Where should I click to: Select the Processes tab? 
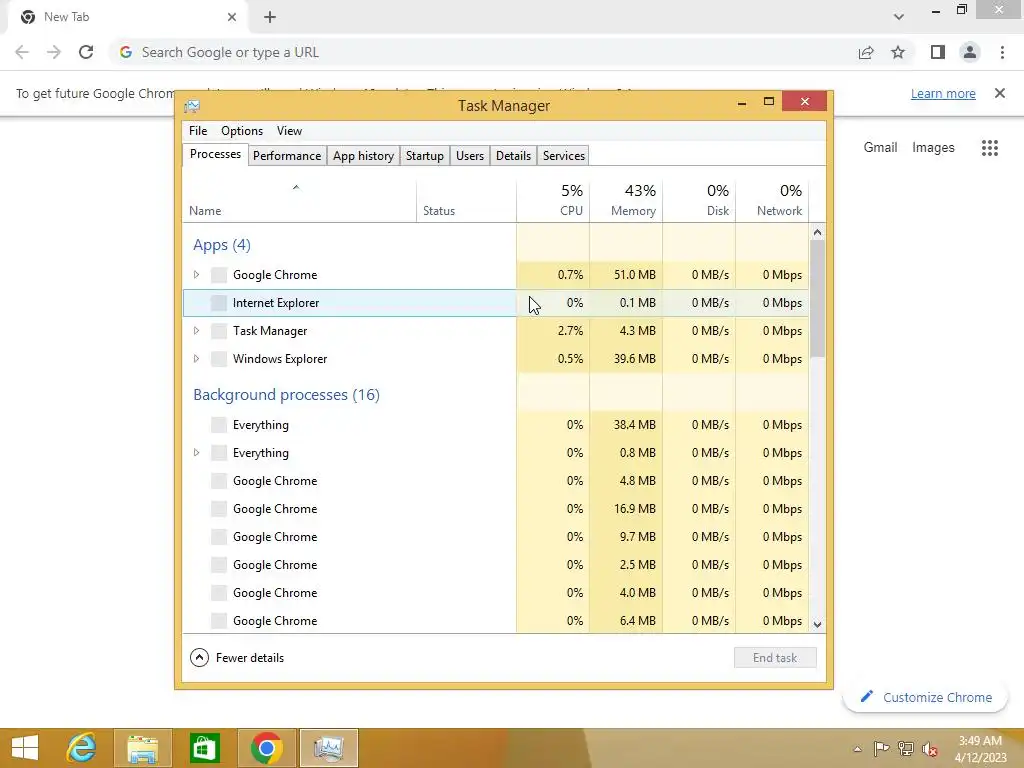pyautogui.click(x=215, y=154)
